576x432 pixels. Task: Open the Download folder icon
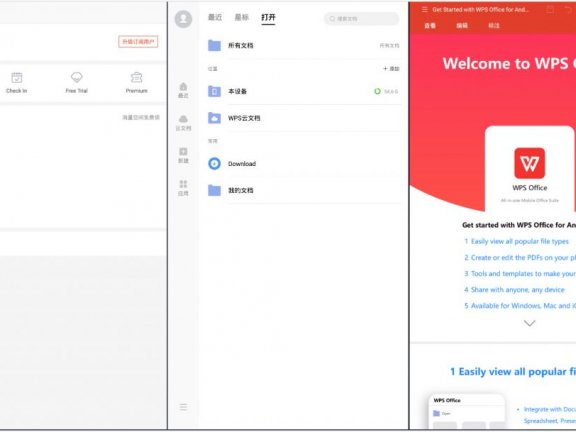(x=215, y=163)
